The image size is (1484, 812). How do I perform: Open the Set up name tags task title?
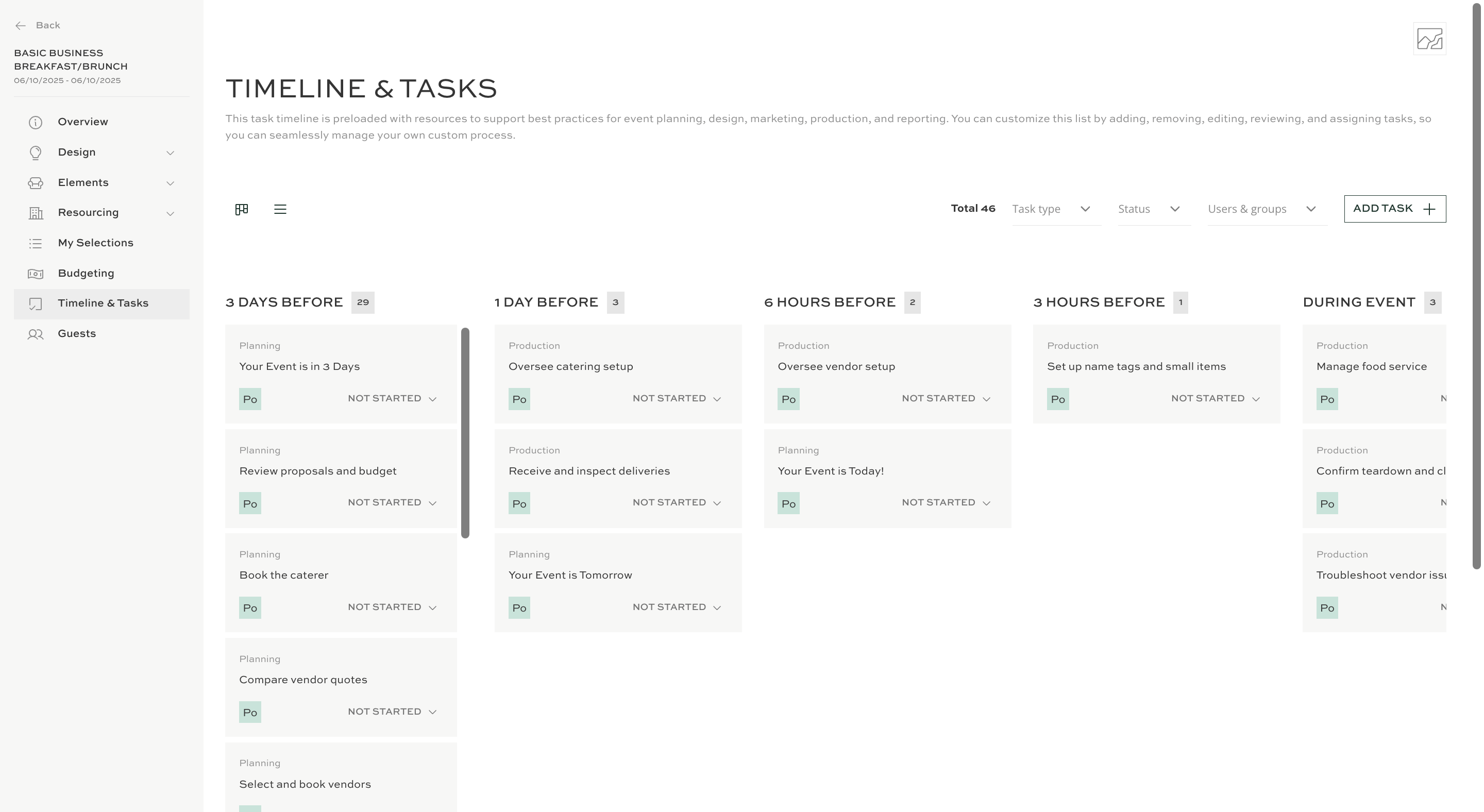click(1136, 367)
